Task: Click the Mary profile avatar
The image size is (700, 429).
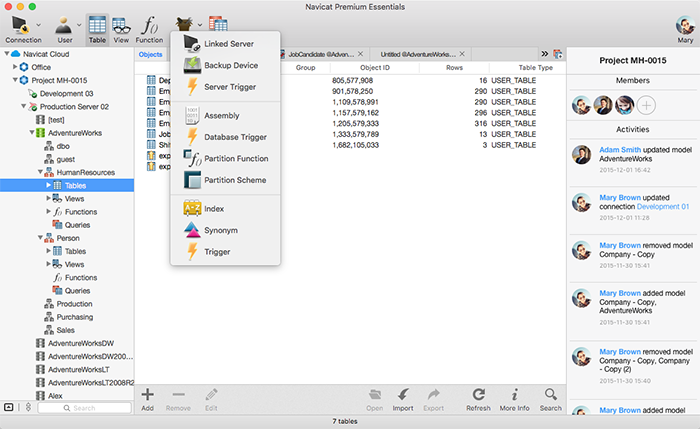Action: [x=685, y=25]
